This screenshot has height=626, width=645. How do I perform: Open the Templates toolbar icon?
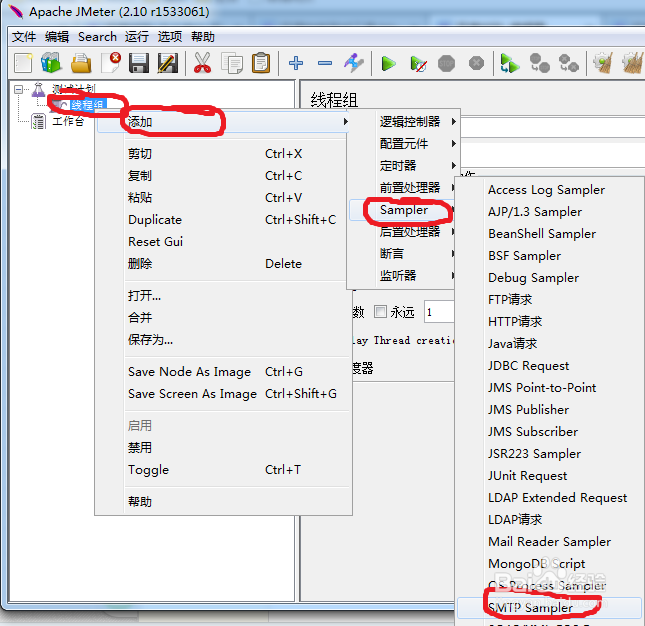pos(51,63)
